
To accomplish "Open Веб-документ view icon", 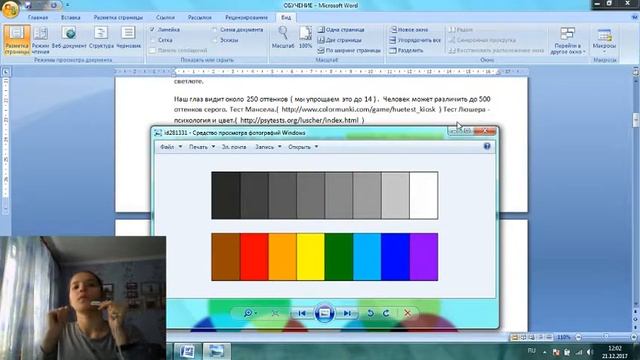I will tap(69, 38).
